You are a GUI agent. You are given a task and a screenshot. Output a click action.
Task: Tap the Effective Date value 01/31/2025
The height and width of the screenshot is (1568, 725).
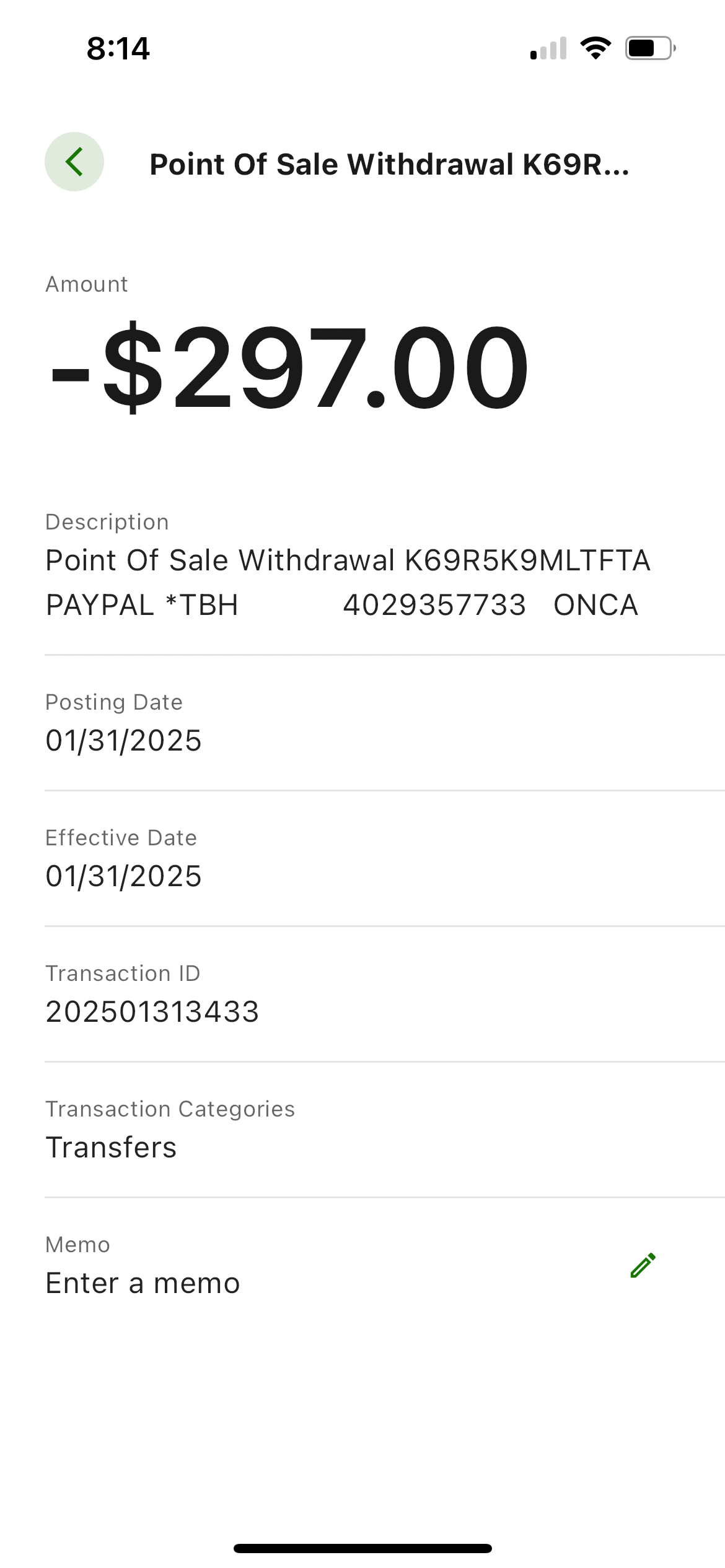(x=124, y=876)
